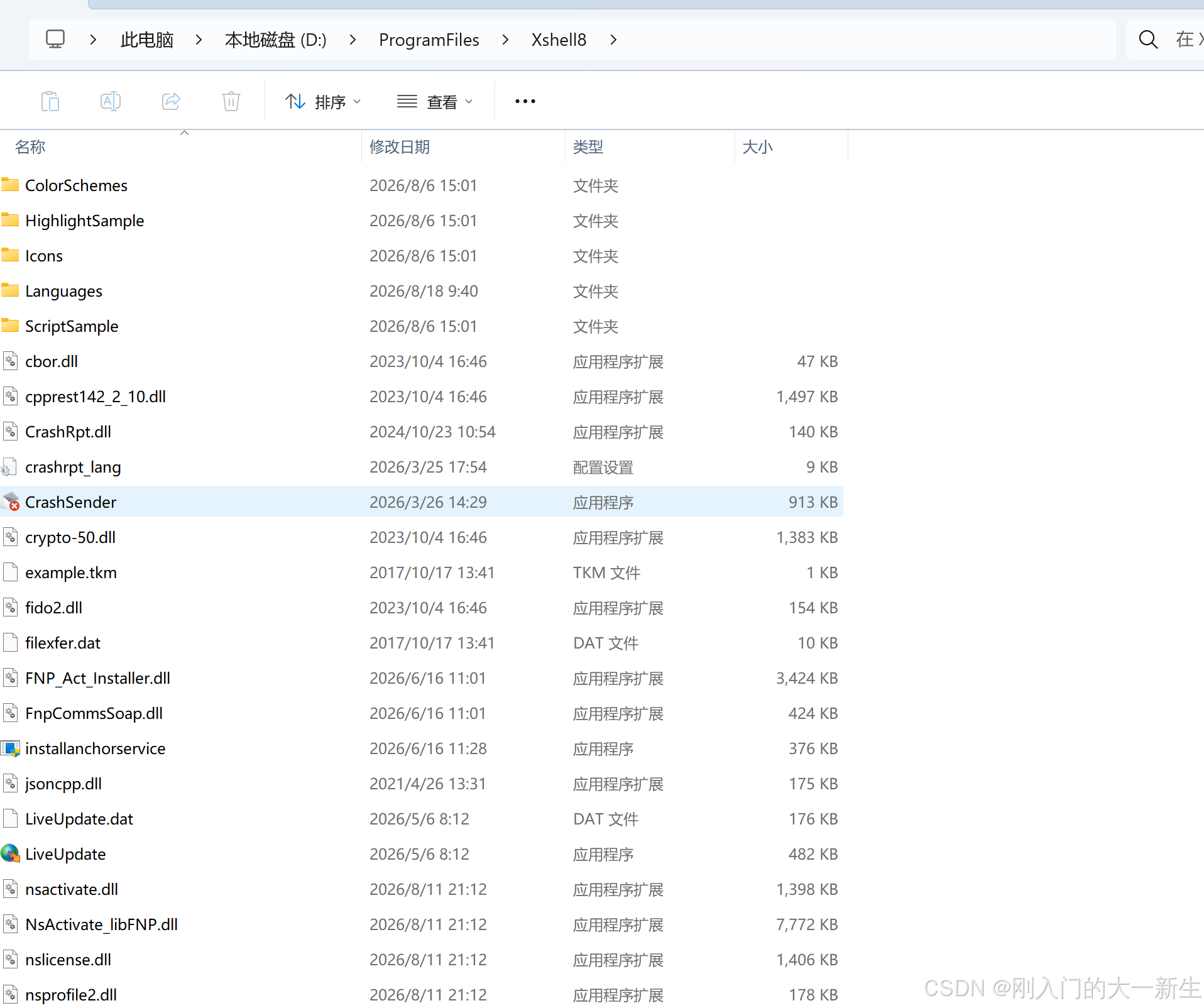Viewport: 1204px width, 1008px height.
Task: Expand chevron after 此电脑 breadcrumb
Action: (x=199, y=40)
